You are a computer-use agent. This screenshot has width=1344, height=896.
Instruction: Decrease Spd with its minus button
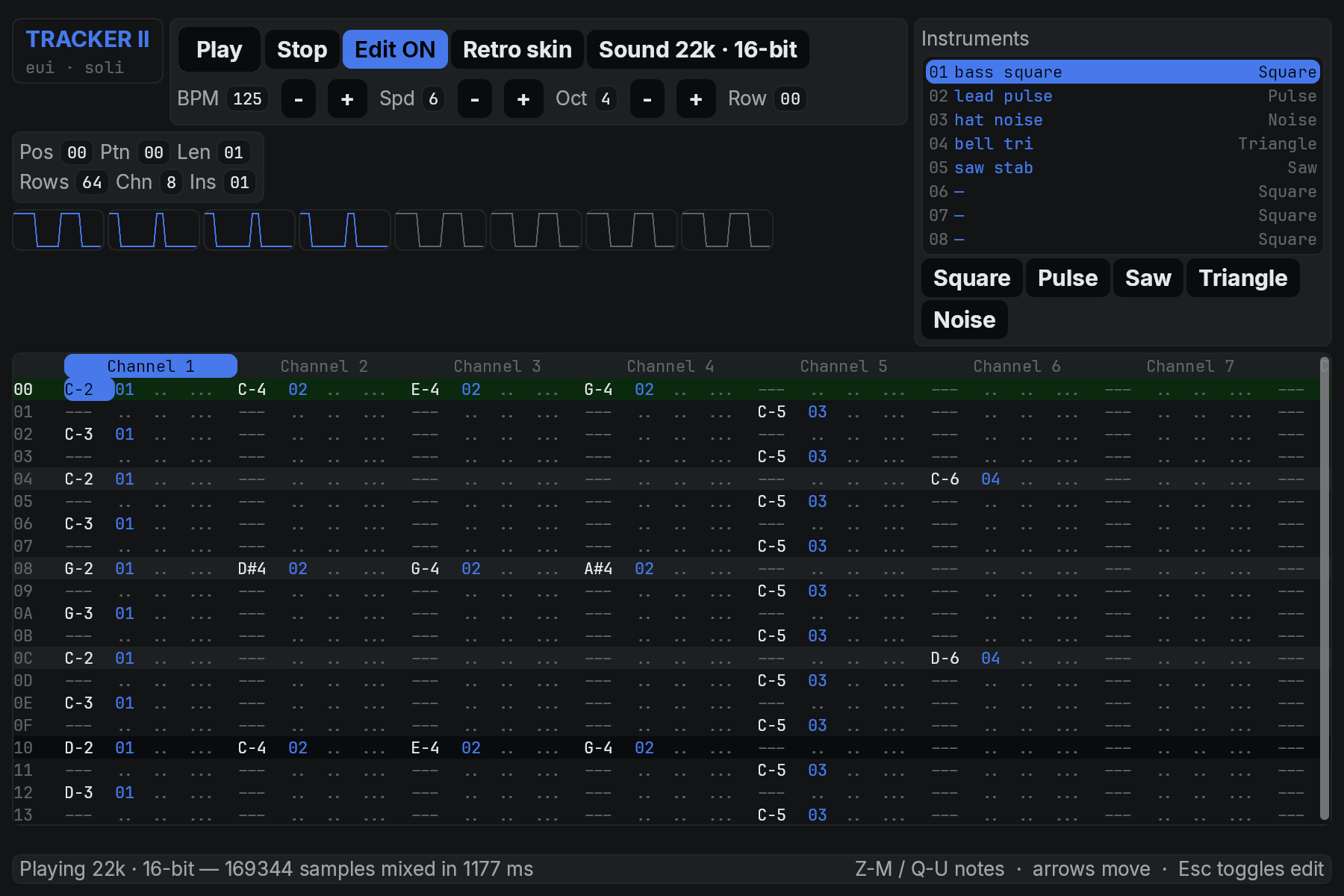475,99
